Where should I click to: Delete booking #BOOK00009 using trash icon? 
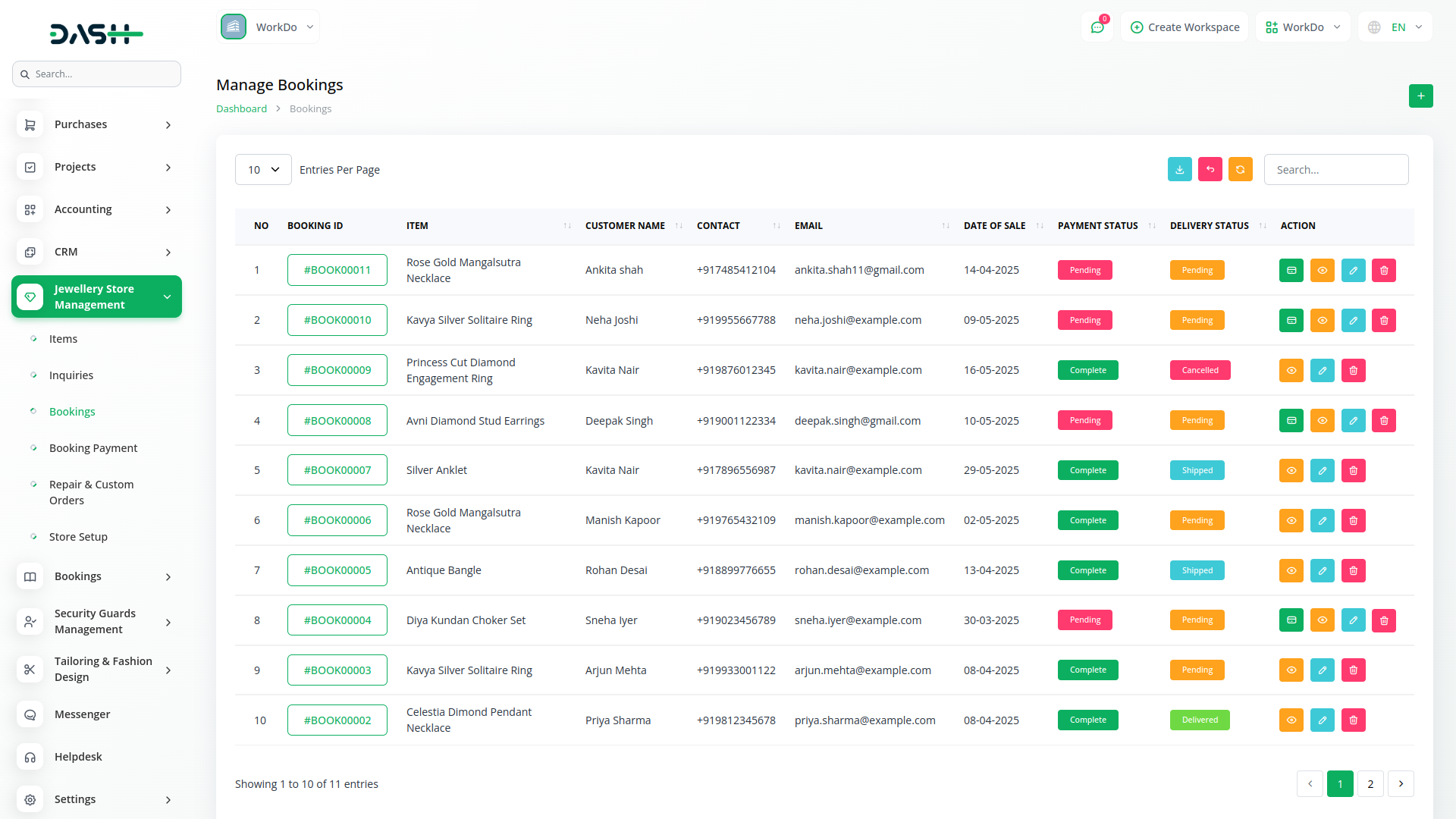click(1353, 371)
